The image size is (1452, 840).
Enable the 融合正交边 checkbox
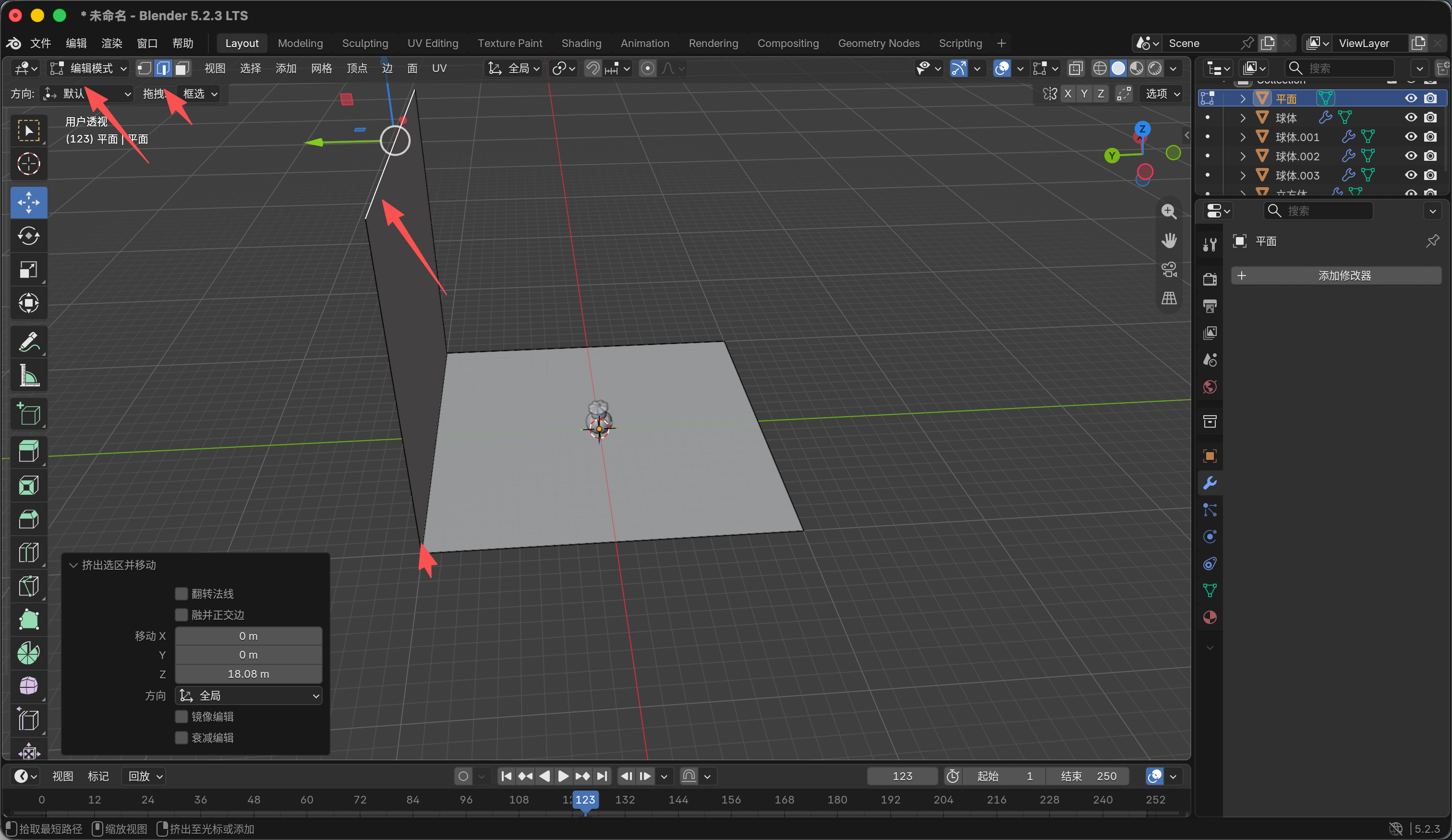point(181,615)
